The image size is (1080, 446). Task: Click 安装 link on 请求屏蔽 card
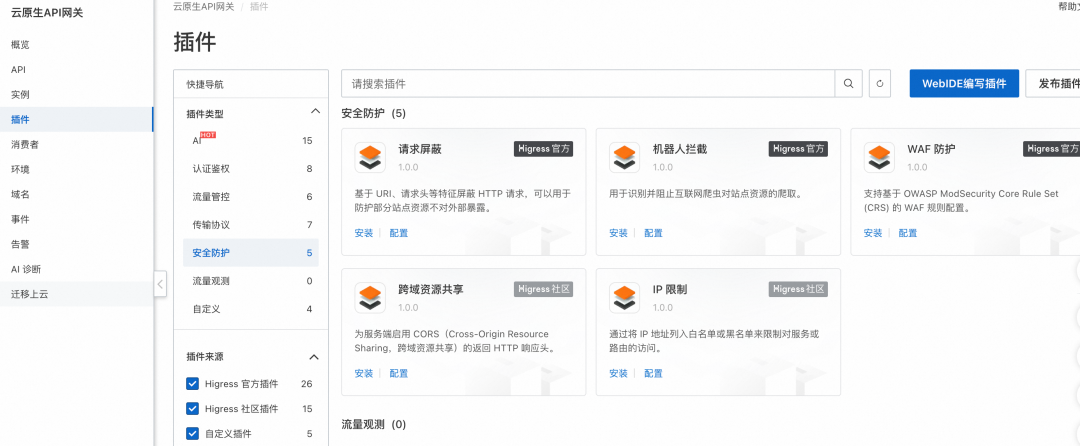364,233
